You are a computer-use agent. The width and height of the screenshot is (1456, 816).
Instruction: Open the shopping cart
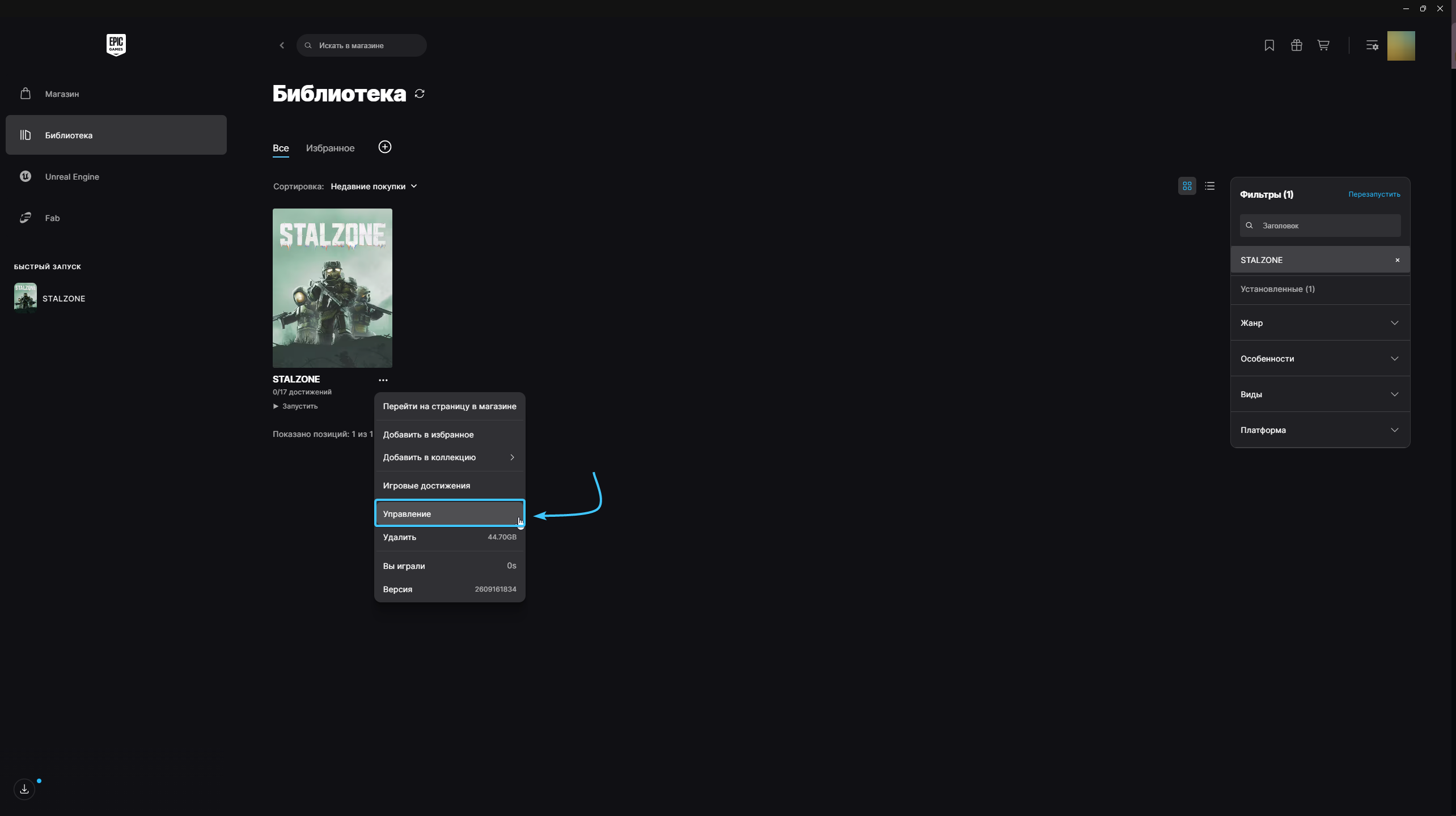(1323, 45)
